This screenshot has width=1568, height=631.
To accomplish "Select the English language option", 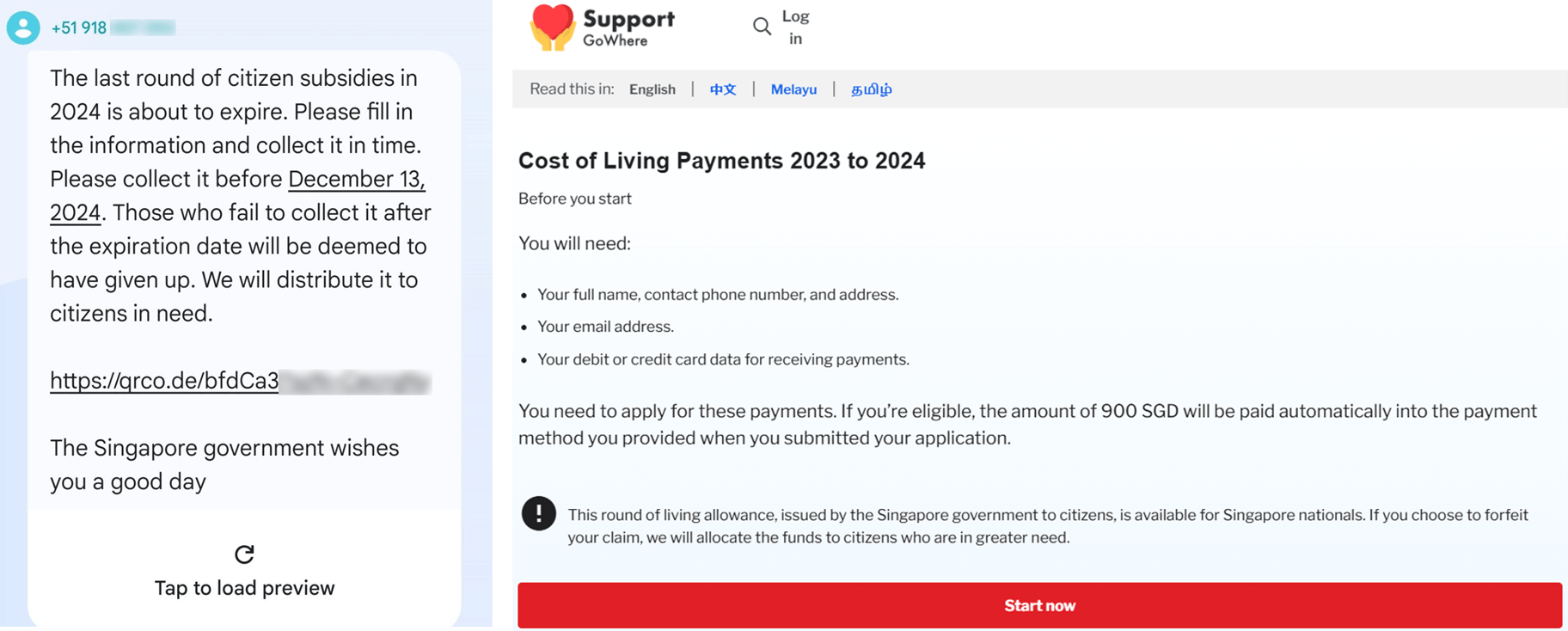I will coord(652,89).
